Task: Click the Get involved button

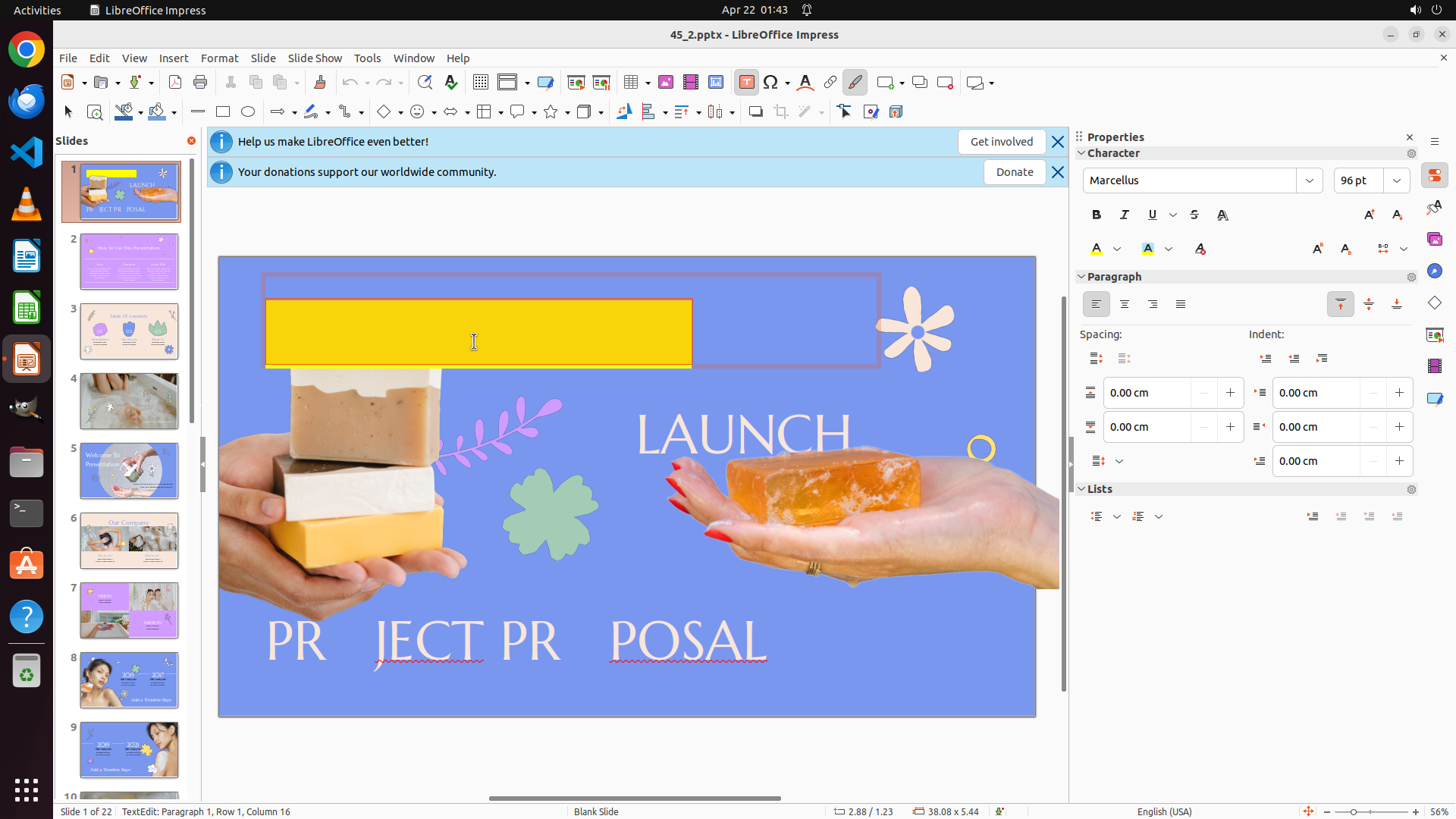Action: pyautogui.click(x=1001, y=142)
